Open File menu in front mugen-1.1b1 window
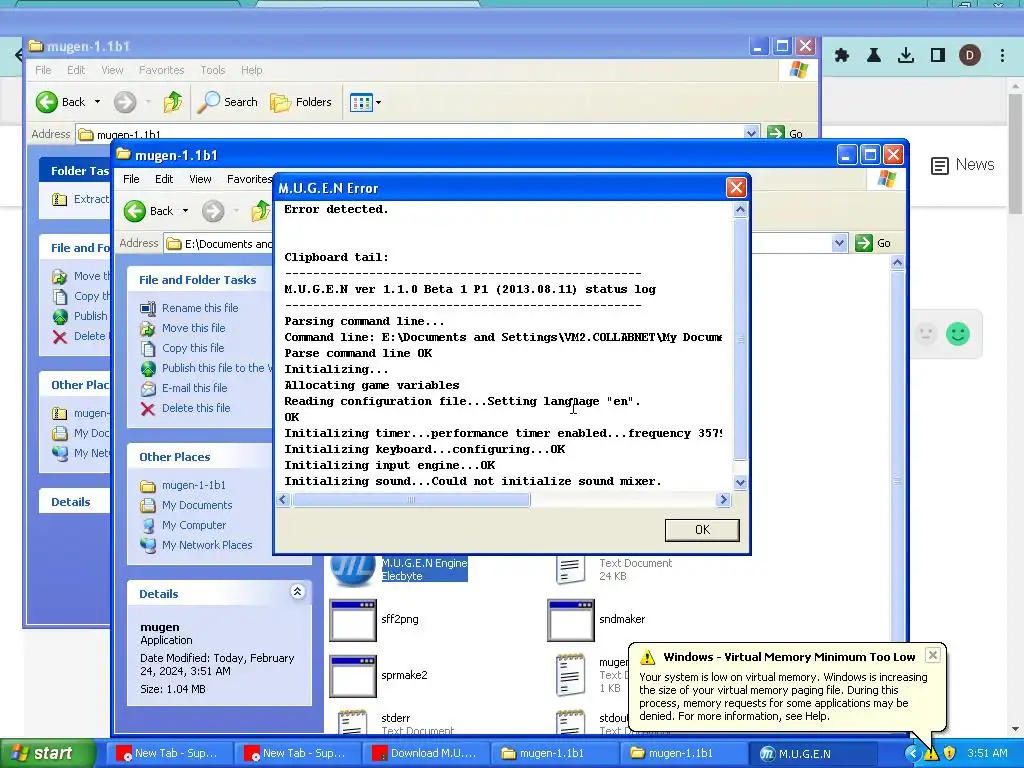The image size is (1024, 768). click(x=131, y=179)
